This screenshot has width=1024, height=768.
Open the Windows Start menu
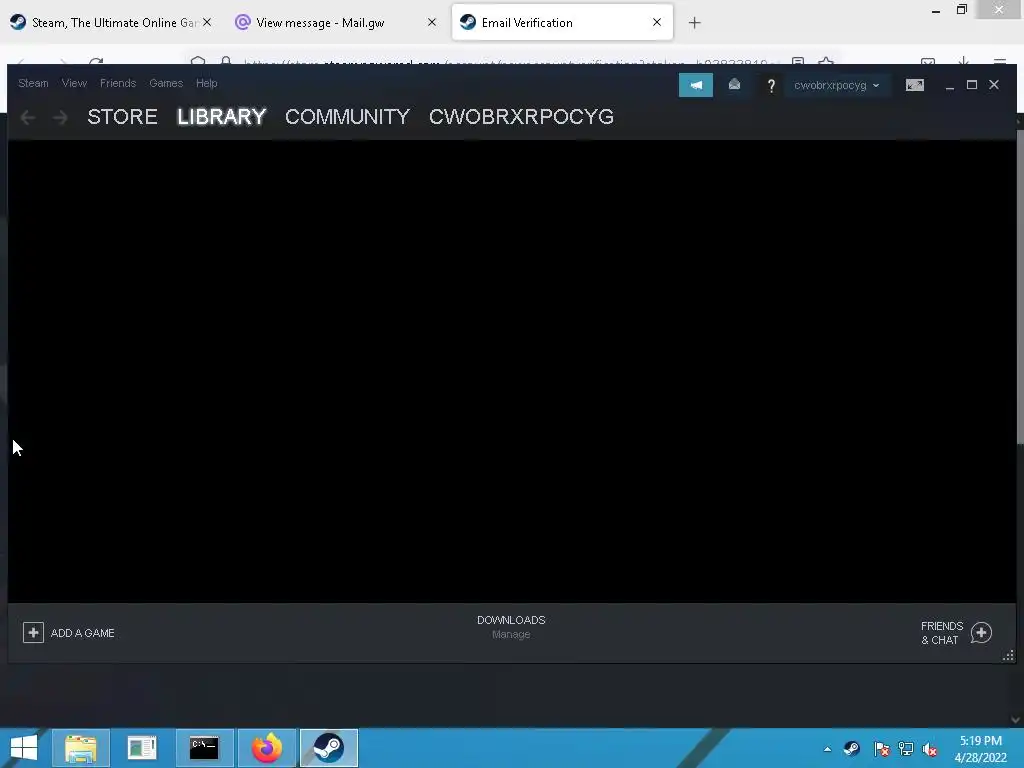point(24,748)
